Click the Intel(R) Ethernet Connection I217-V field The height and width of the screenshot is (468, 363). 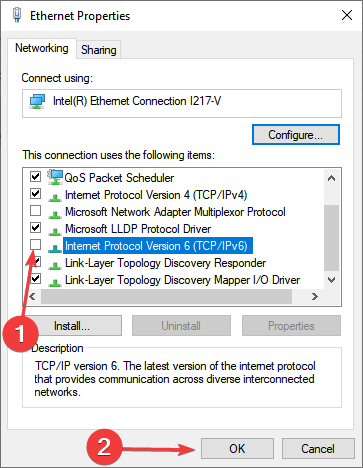(182, 103)
